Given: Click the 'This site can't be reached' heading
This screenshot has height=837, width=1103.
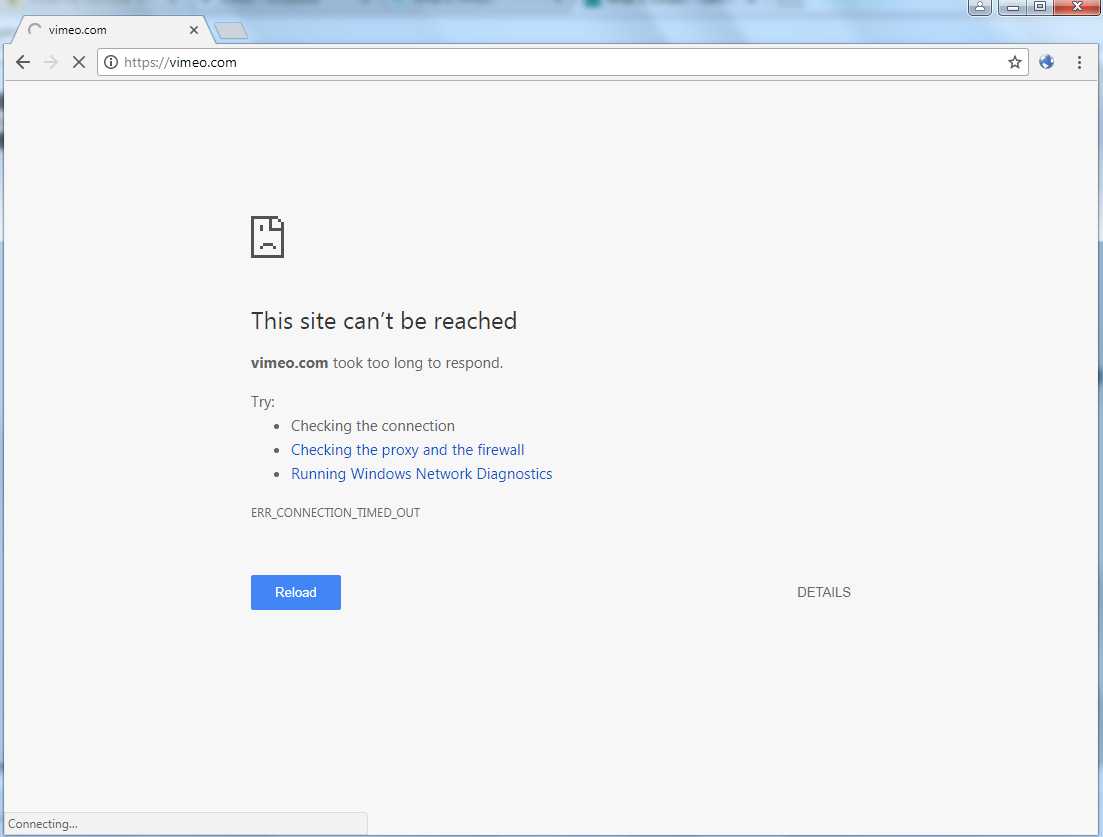Looking at the screenshot, I should [x=384, y=321].
